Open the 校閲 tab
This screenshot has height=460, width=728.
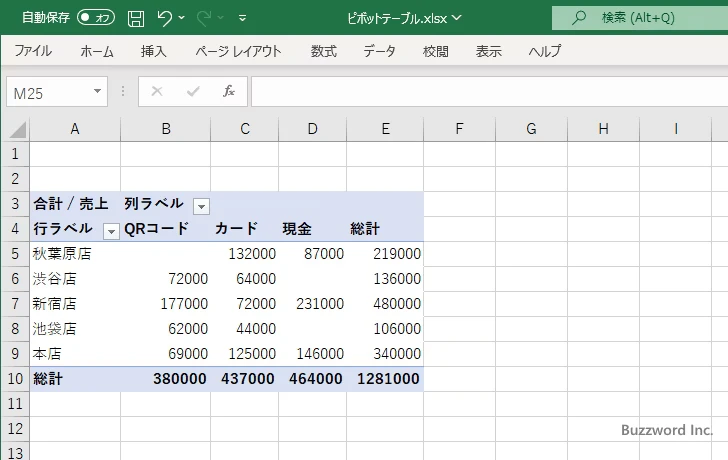point(436,51)
